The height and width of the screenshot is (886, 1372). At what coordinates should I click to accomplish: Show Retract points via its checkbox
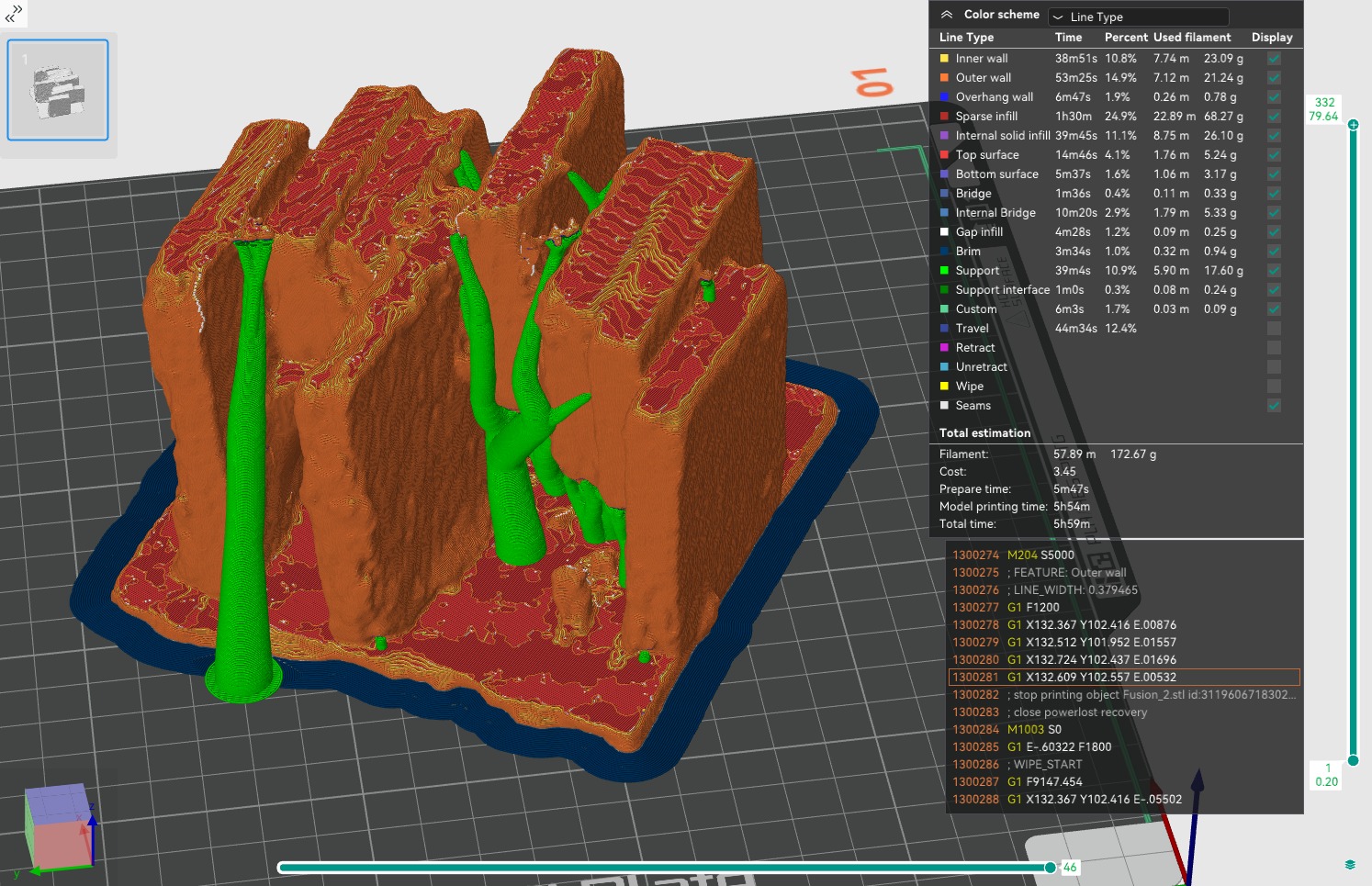(1274, 348)
